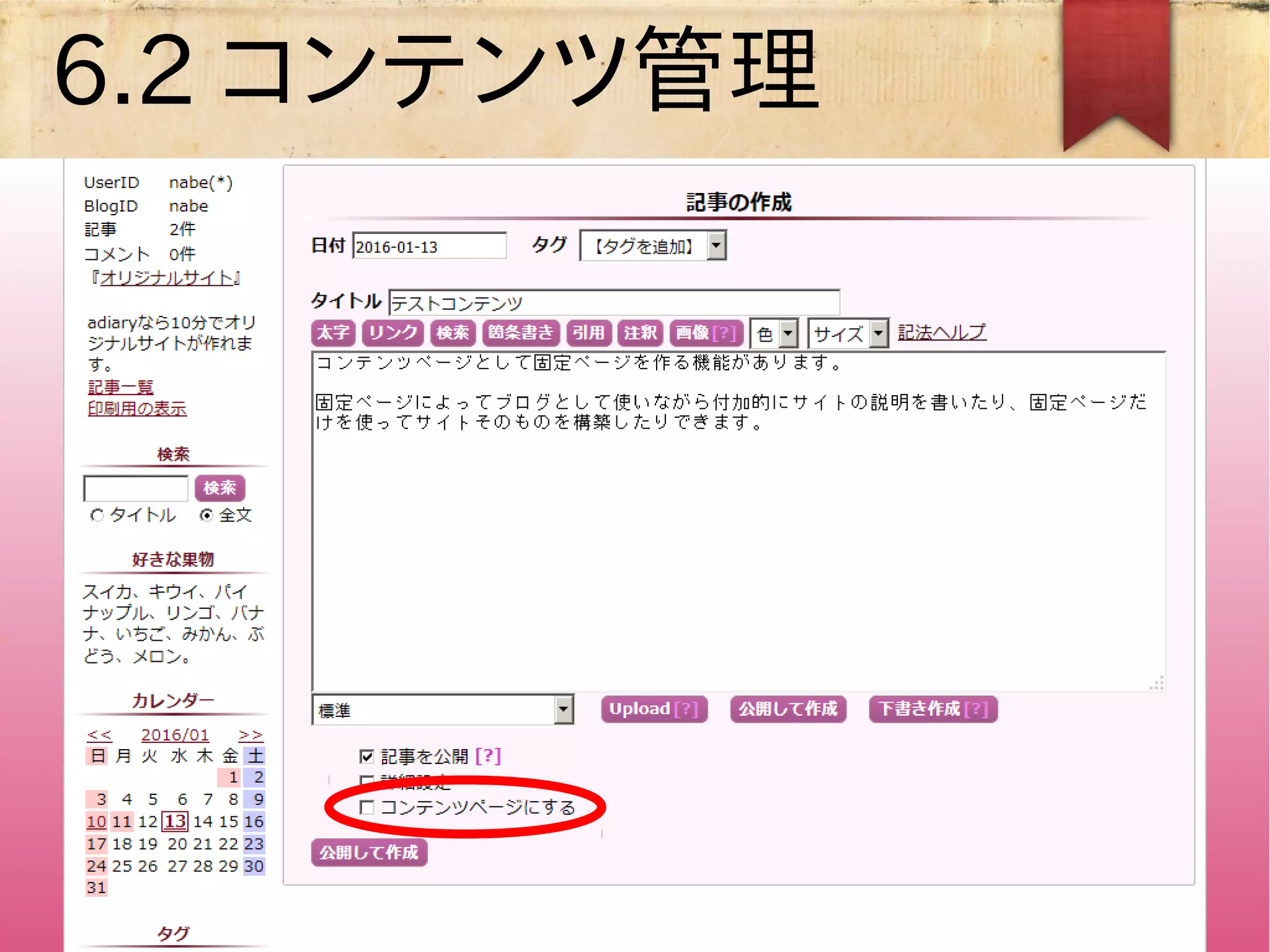
Task: Go to previous month with <<
Action: tap(99, 735)
